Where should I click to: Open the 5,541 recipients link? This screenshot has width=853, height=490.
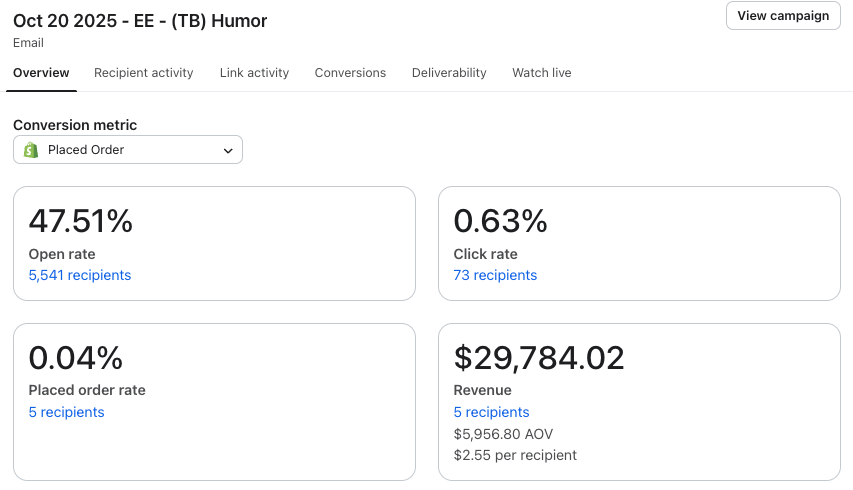[80, 275]
